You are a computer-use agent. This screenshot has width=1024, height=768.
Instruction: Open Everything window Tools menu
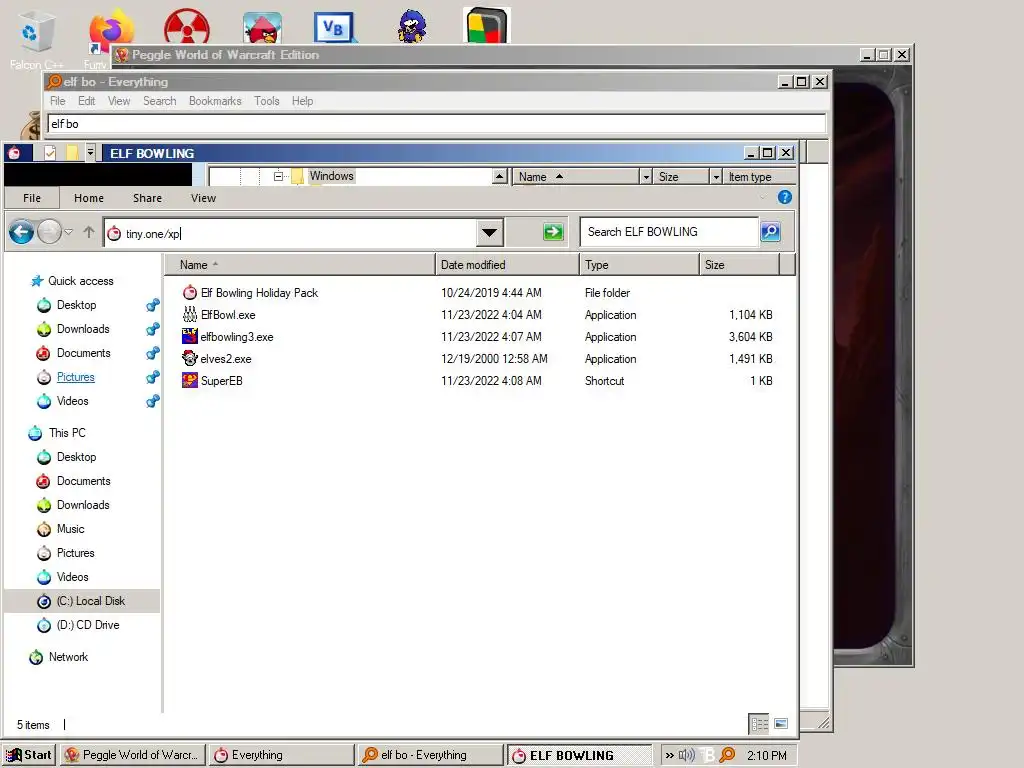(266, 101)
